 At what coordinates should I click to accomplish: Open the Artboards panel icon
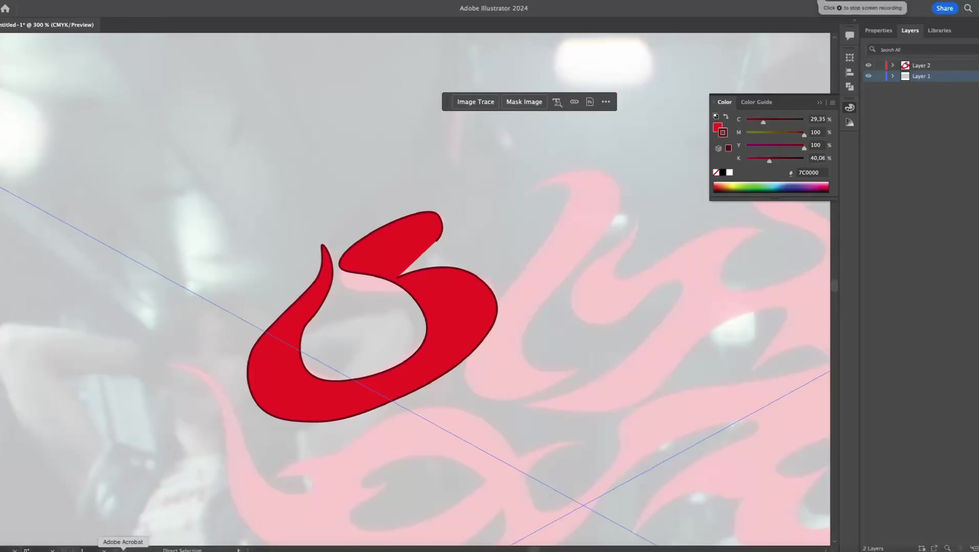pyautogui.click(x=849, y=57)
